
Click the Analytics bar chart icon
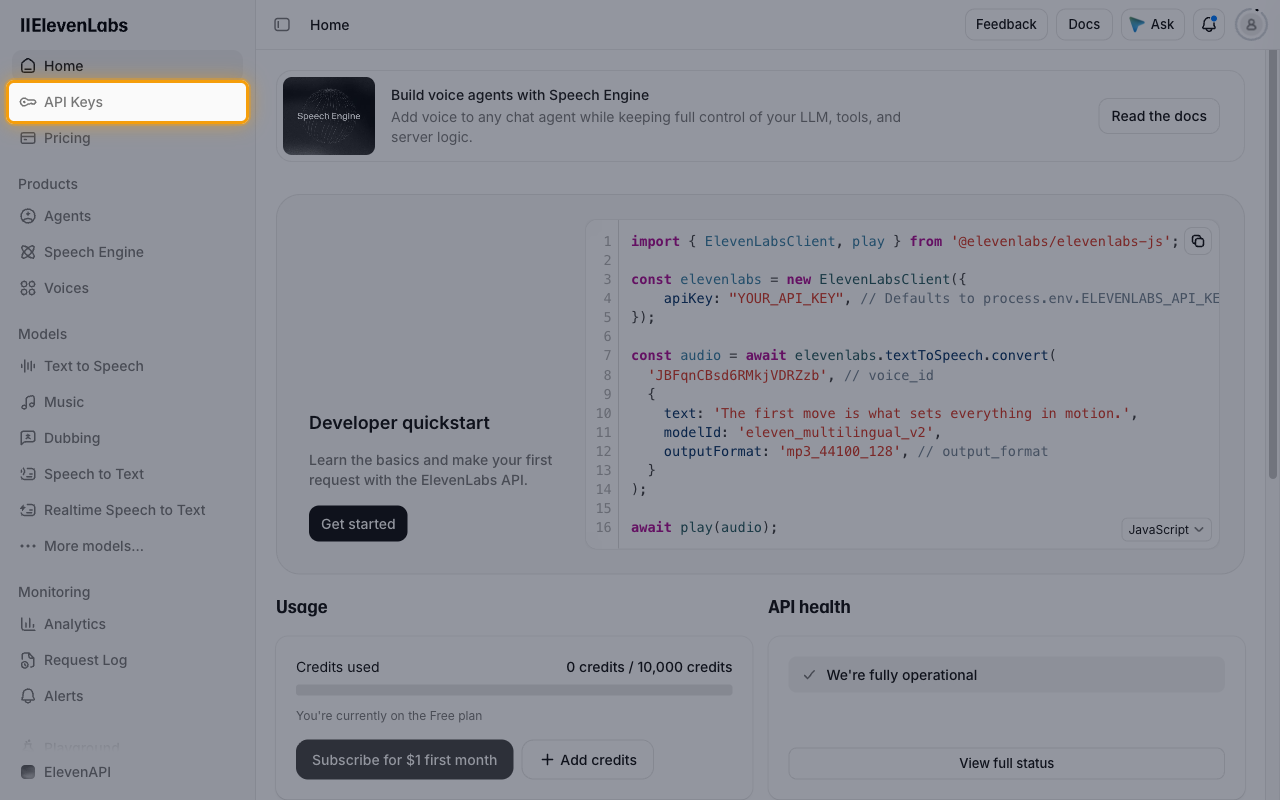tap(28, 624)
